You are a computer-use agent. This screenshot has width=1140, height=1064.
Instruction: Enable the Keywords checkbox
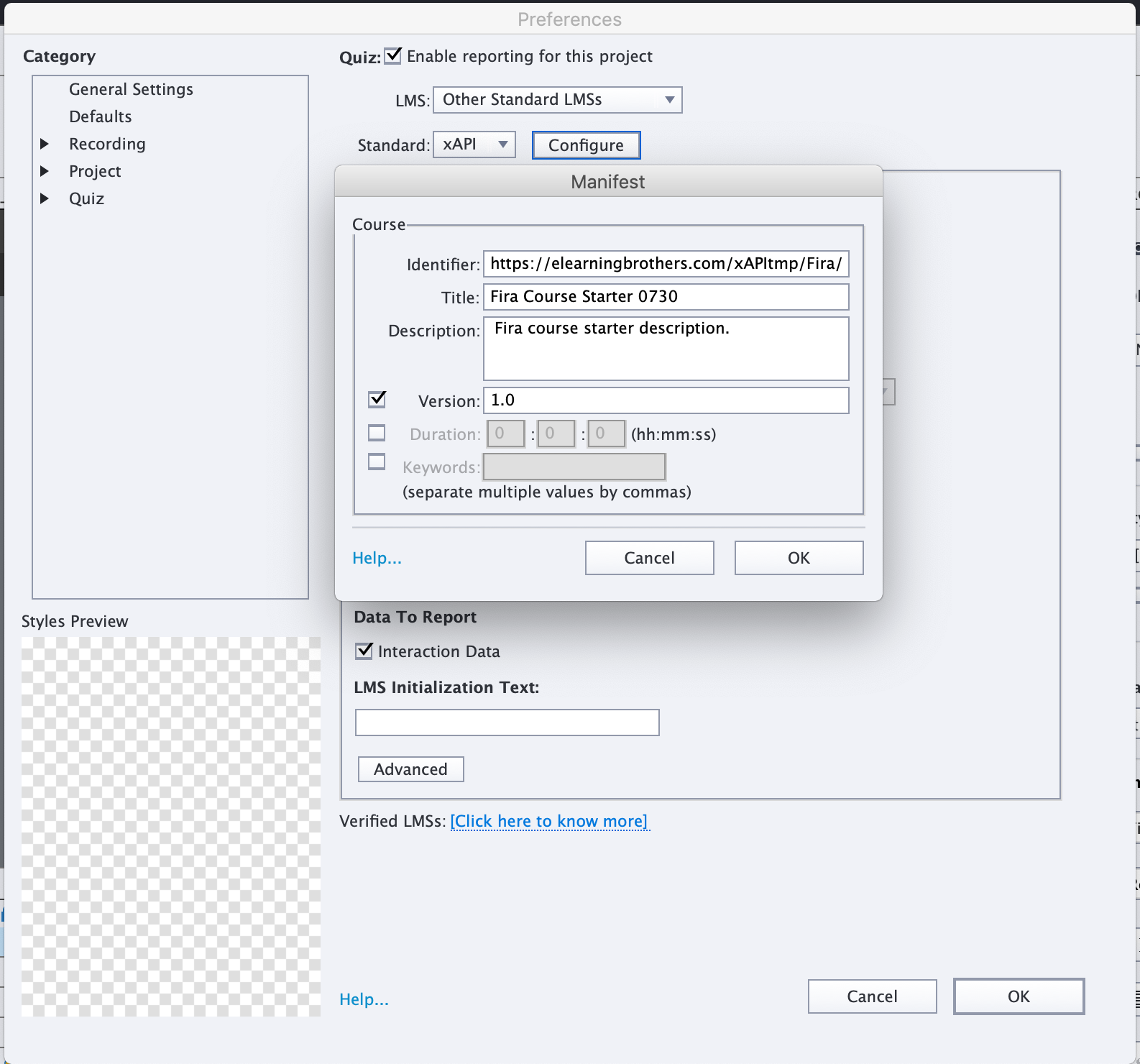(377, 462)
